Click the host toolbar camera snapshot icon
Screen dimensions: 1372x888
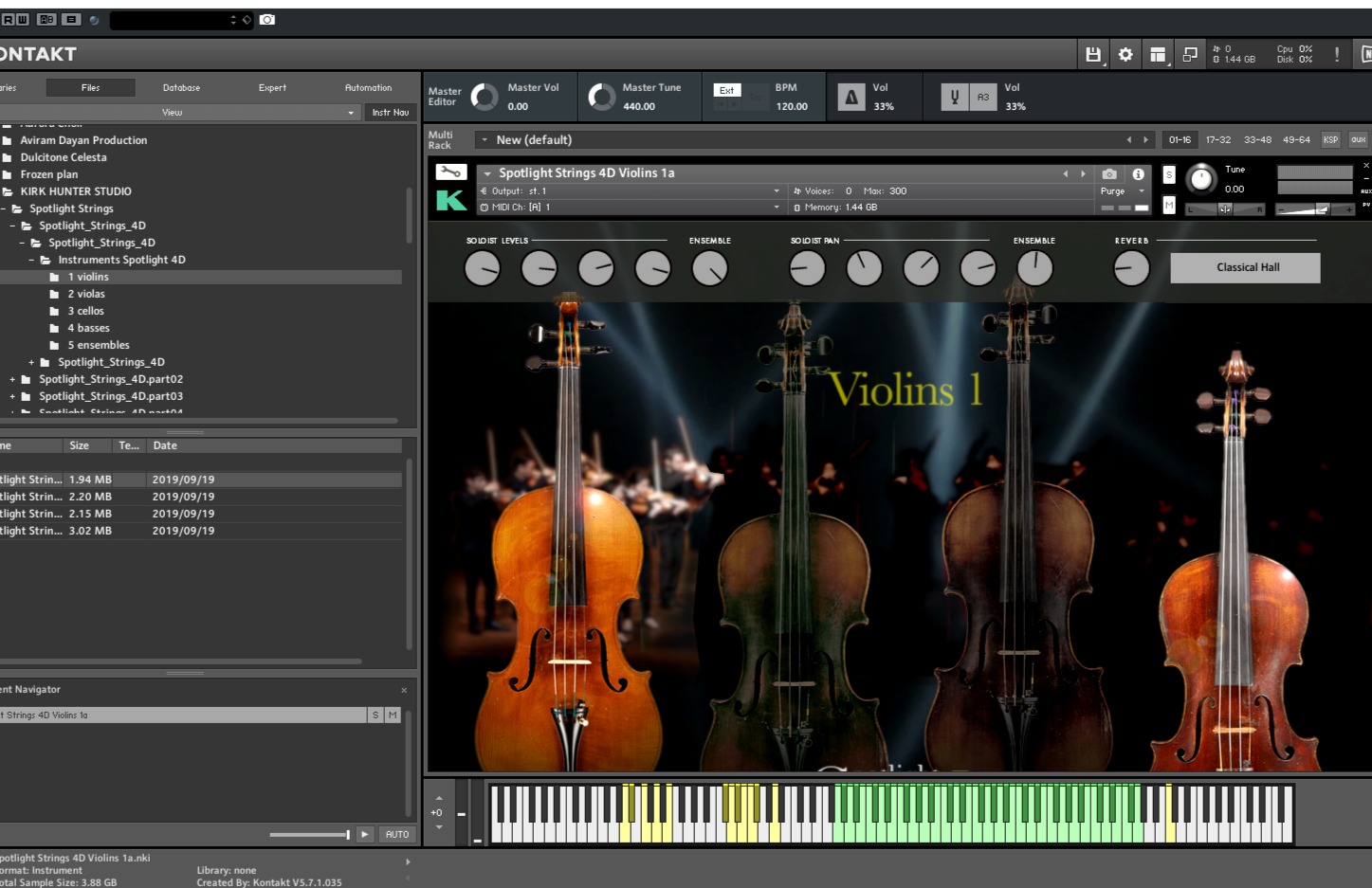[267, 20]
